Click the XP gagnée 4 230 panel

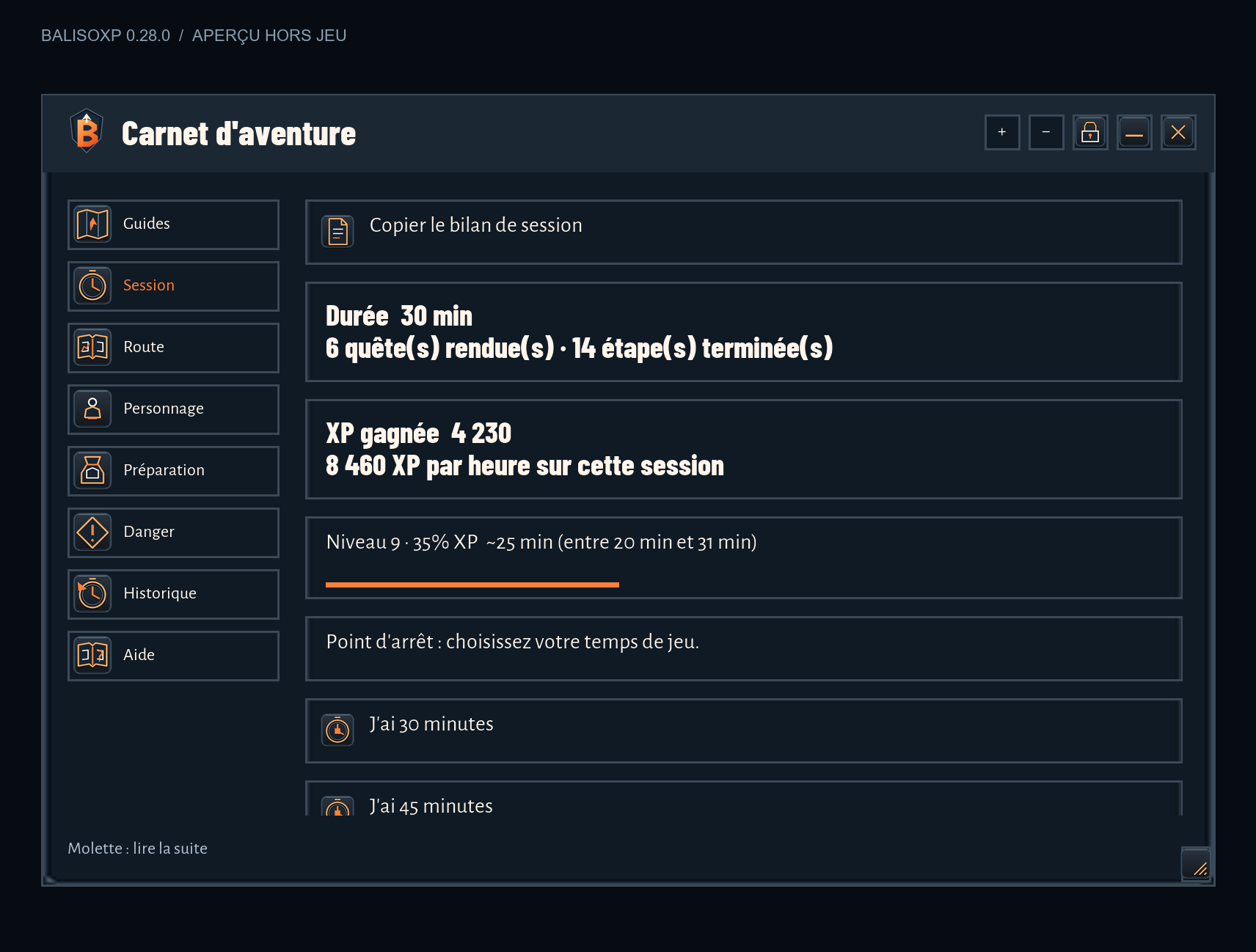744,449
